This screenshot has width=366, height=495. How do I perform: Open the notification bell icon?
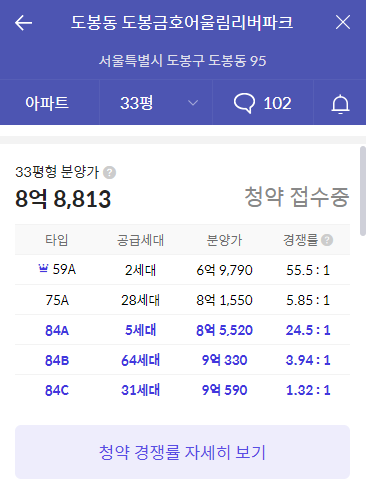pyautogui.click(x=340, y=104)
